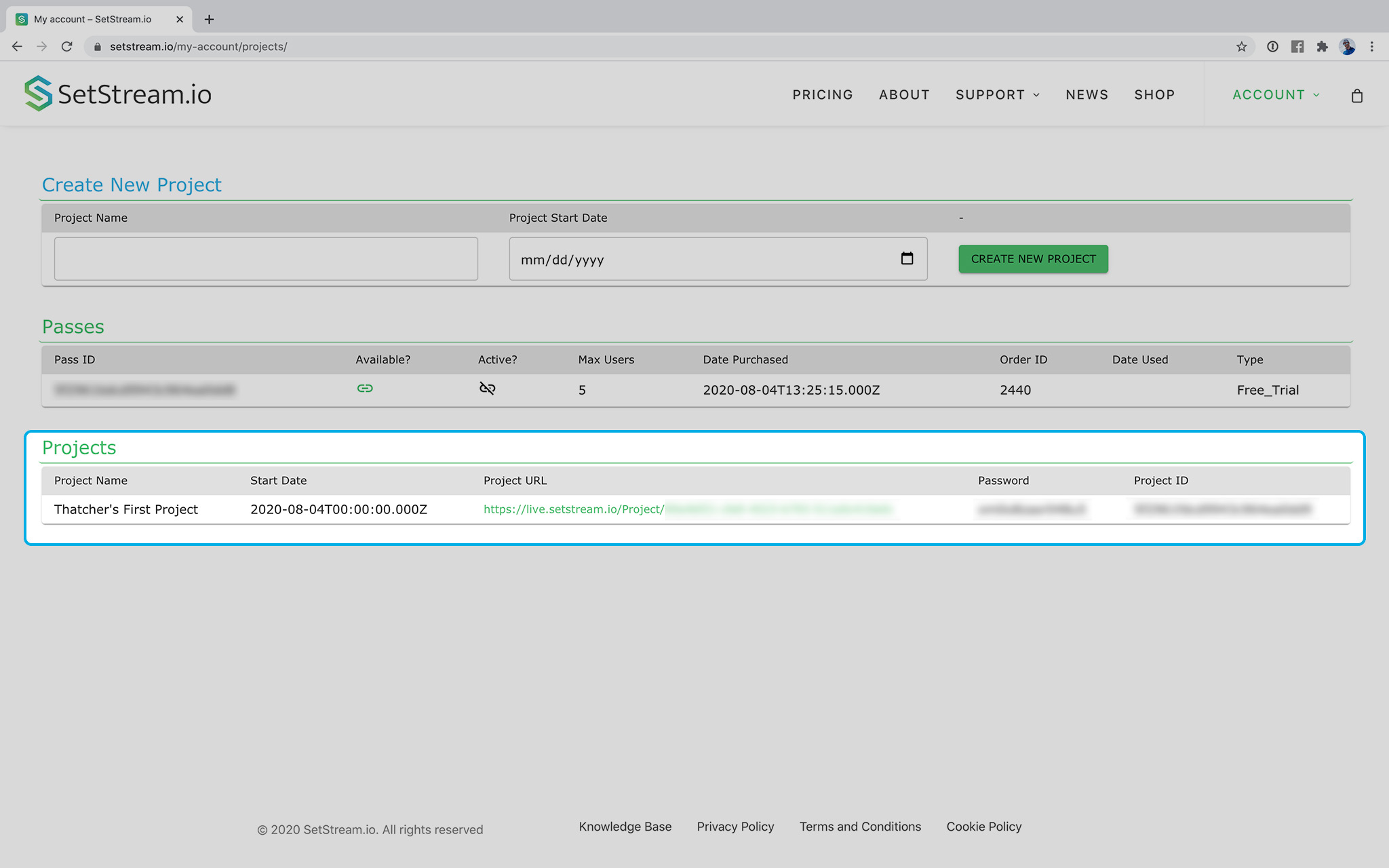Click the SetStream.io logo
1389x868 pixels.
point(118,94)
